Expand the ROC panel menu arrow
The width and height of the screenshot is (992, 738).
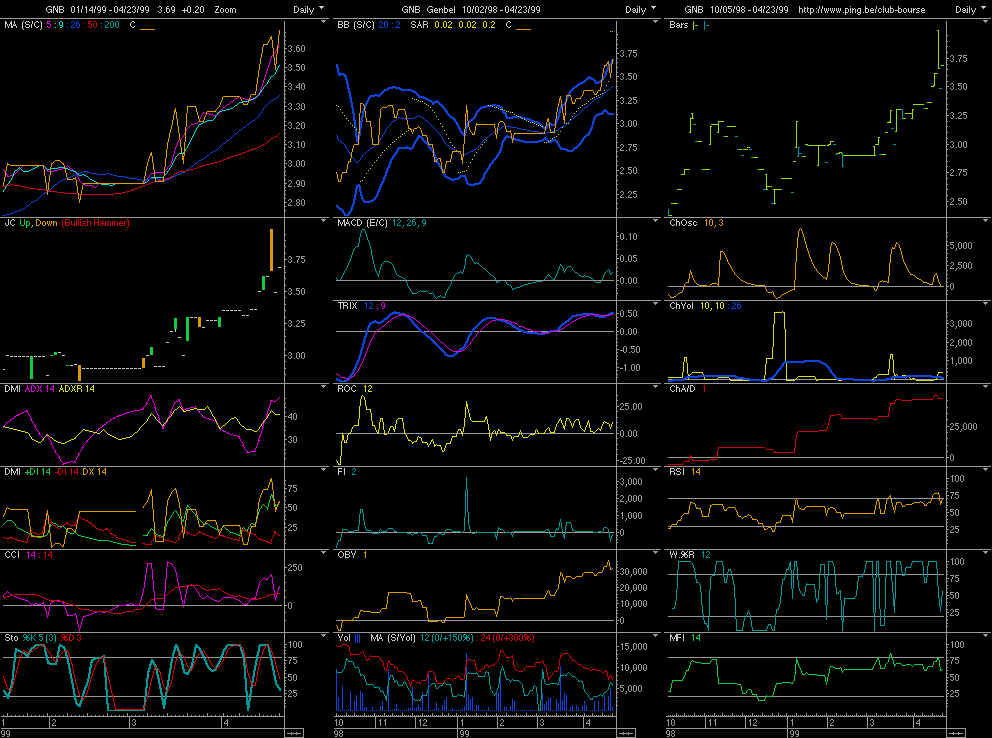[x=655, y=386]
